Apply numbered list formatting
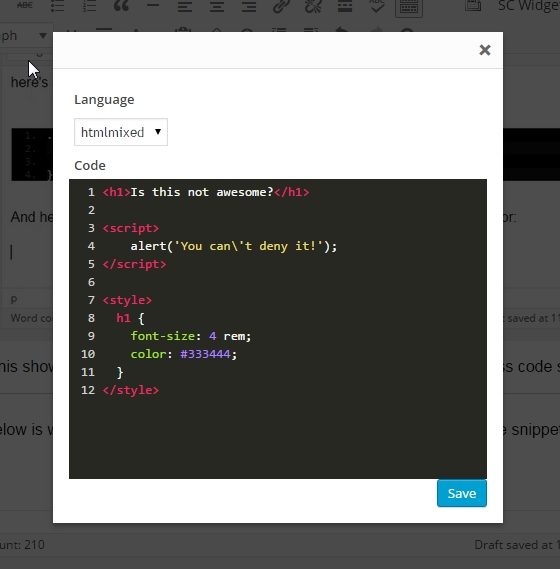The image size is (560, 569). [x=89, y=6]
